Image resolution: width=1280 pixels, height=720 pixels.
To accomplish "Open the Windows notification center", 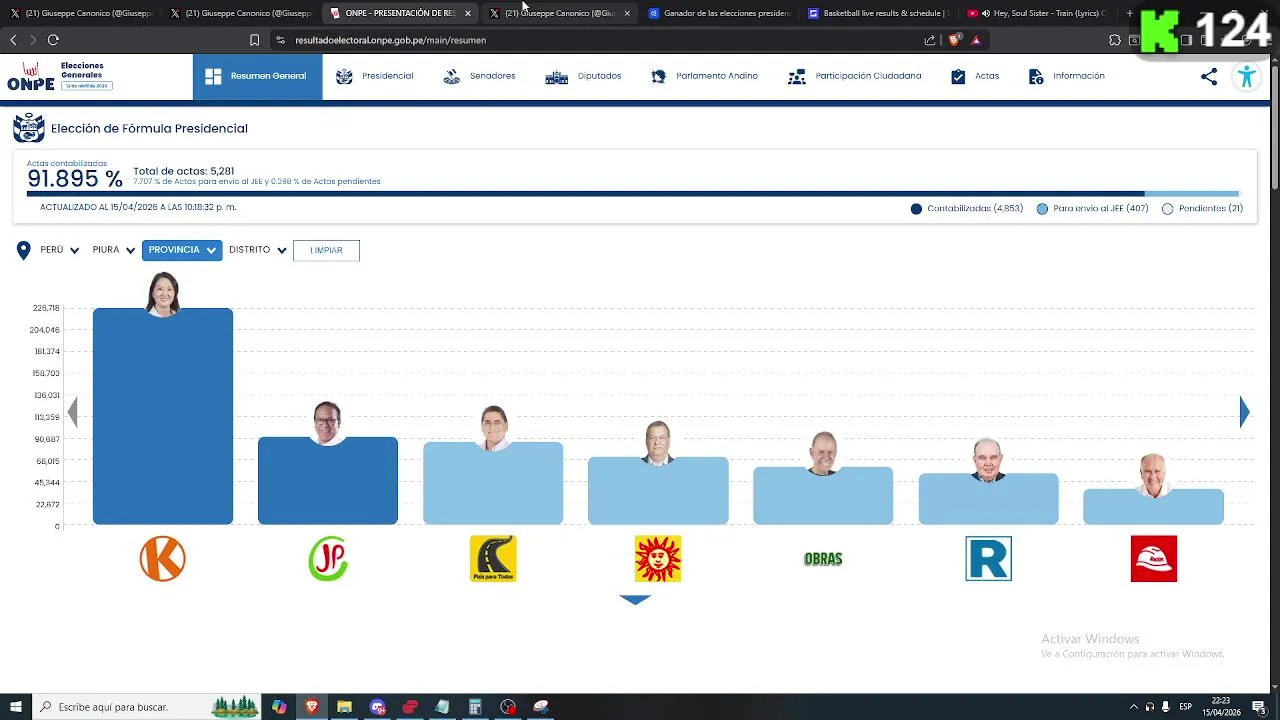I will [x=1258, y=707].
